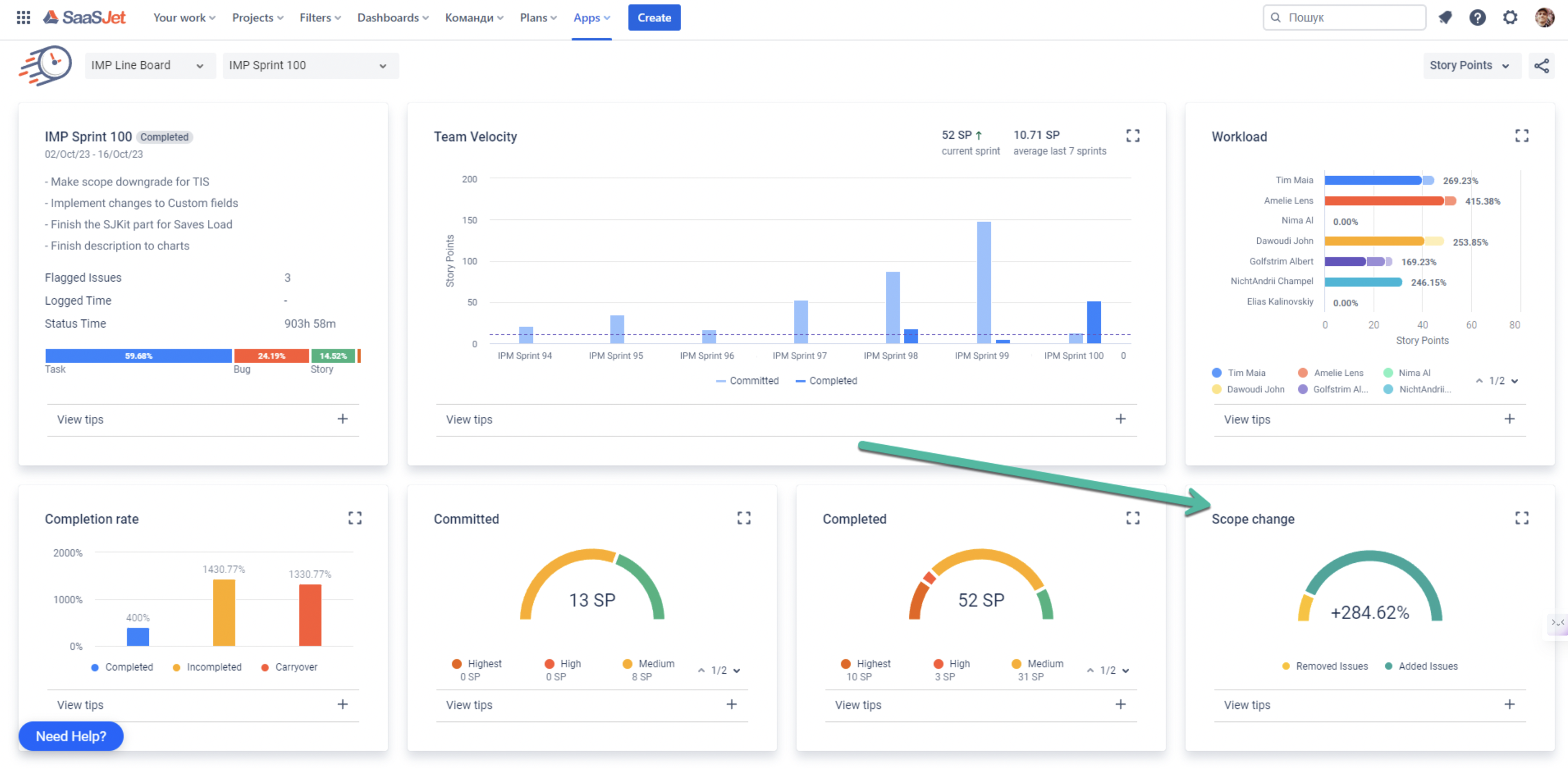Click the Need Help? button
Screen dimensions: 1568x769
tap(71, 736)
